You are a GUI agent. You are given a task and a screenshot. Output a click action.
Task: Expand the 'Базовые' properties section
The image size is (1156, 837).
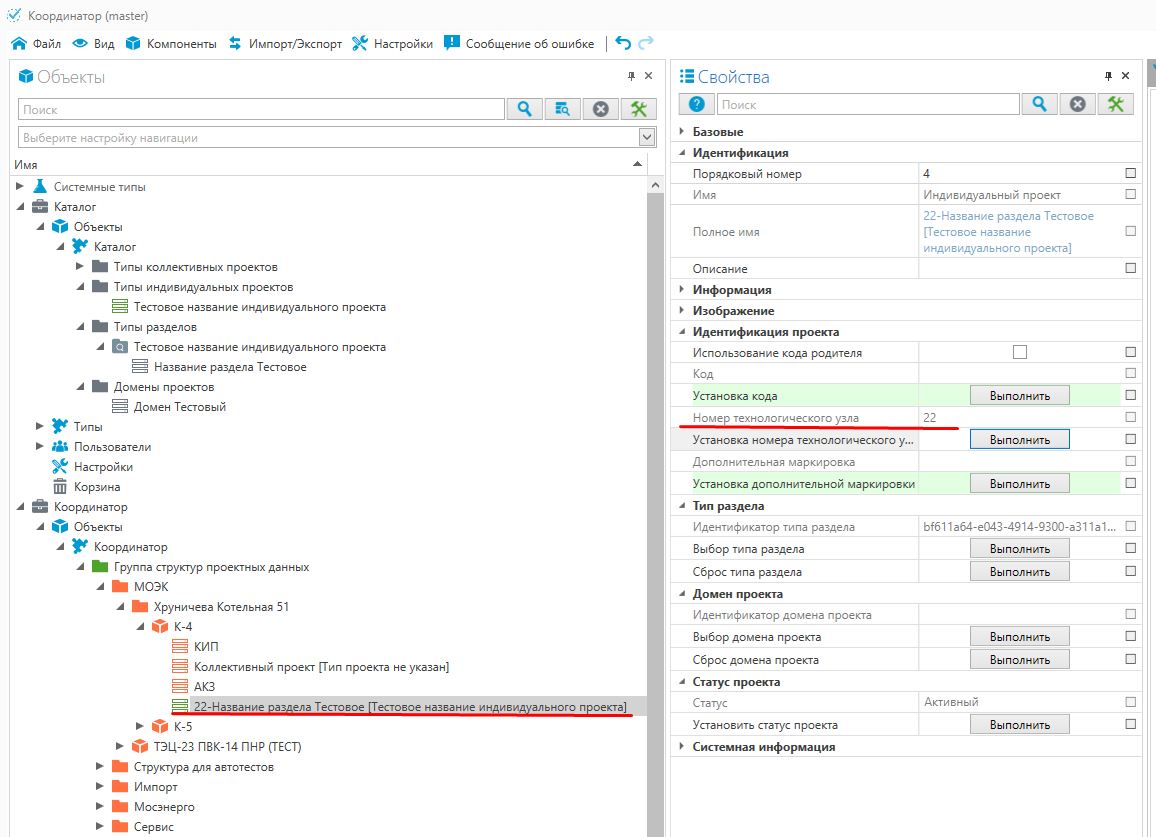click(x=682, y=132)
